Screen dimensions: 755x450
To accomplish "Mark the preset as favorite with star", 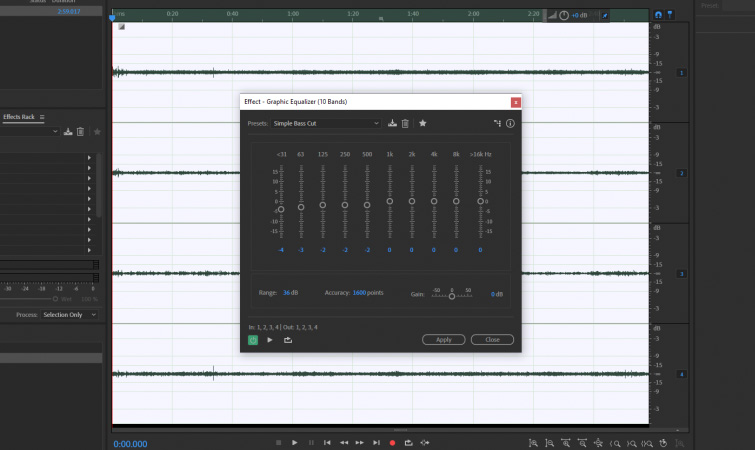I will click(423, 123).
